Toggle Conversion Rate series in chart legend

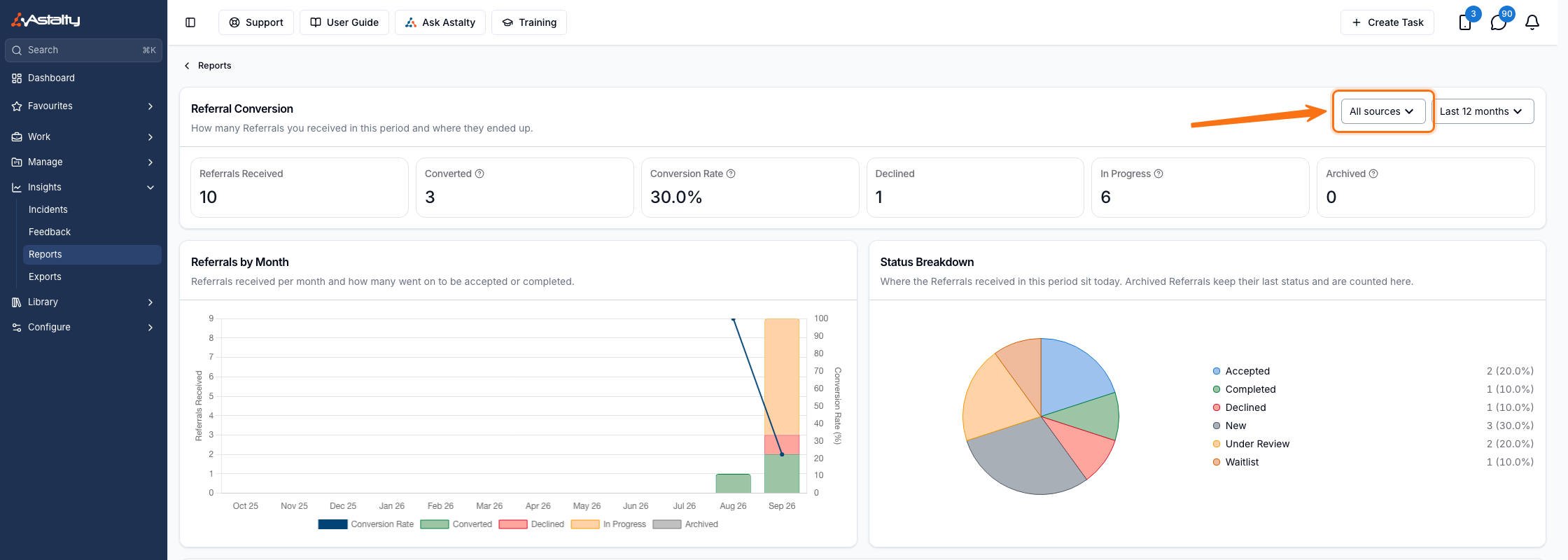pos(365,524)
